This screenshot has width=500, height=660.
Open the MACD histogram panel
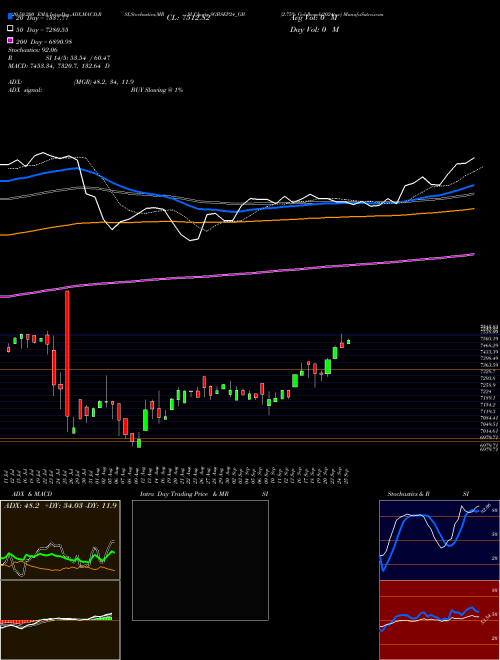click(60, 620)
